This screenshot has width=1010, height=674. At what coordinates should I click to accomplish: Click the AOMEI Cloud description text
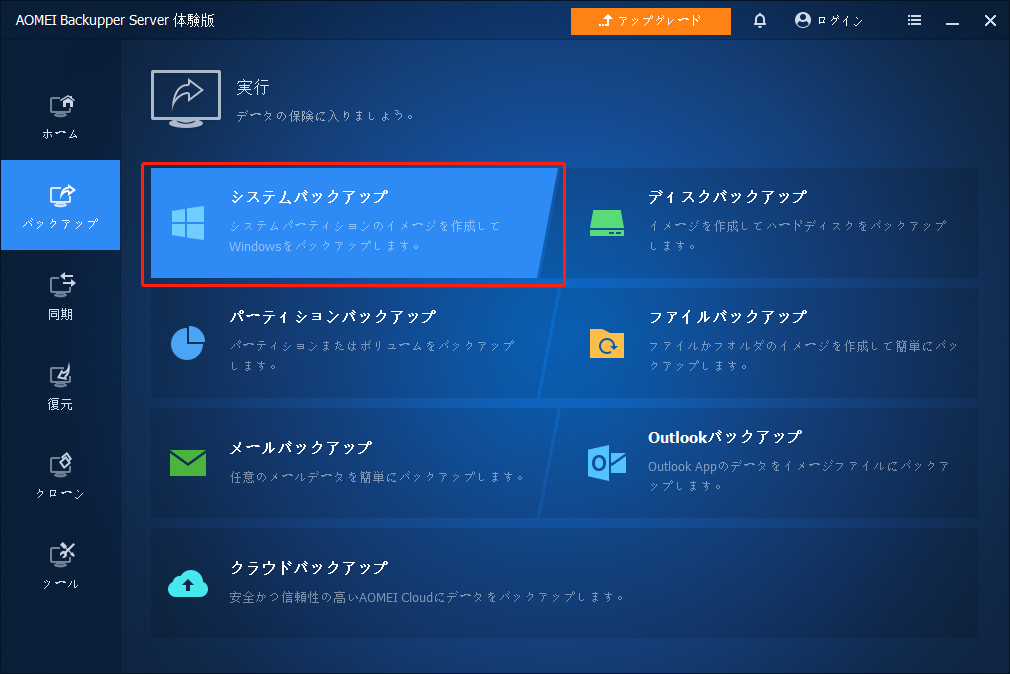coord(428,597)
